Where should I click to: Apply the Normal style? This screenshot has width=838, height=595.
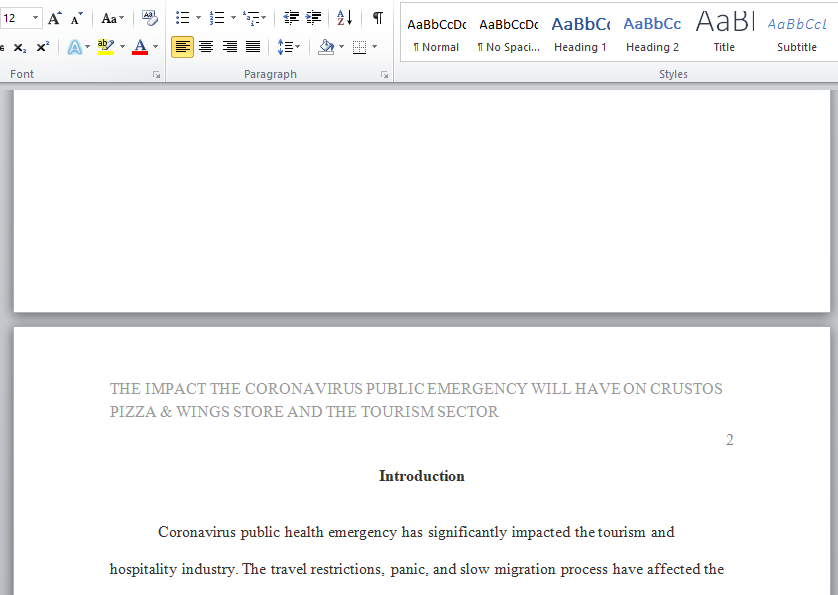(436, 35)
